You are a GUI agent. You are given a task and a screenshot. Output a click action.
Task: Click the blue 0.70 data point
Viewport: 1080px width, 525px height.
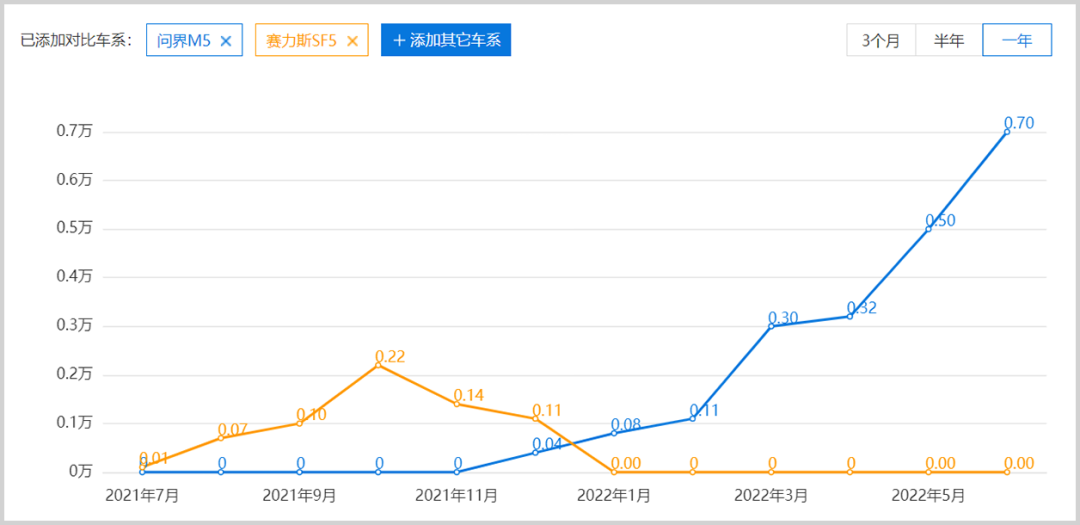pos(1007,131)
